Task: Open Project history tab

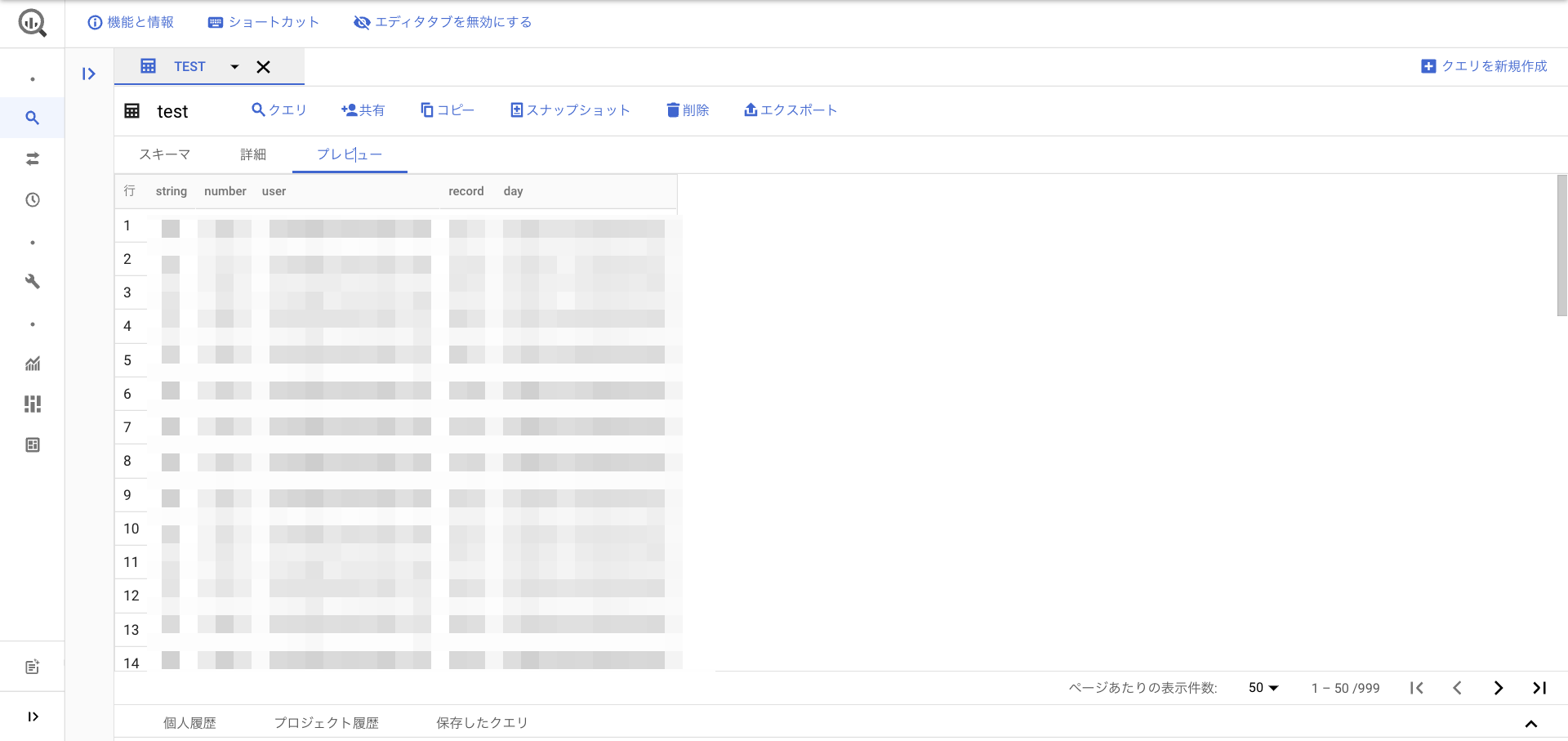Action: pyautogui.click(x=327, y=723)
